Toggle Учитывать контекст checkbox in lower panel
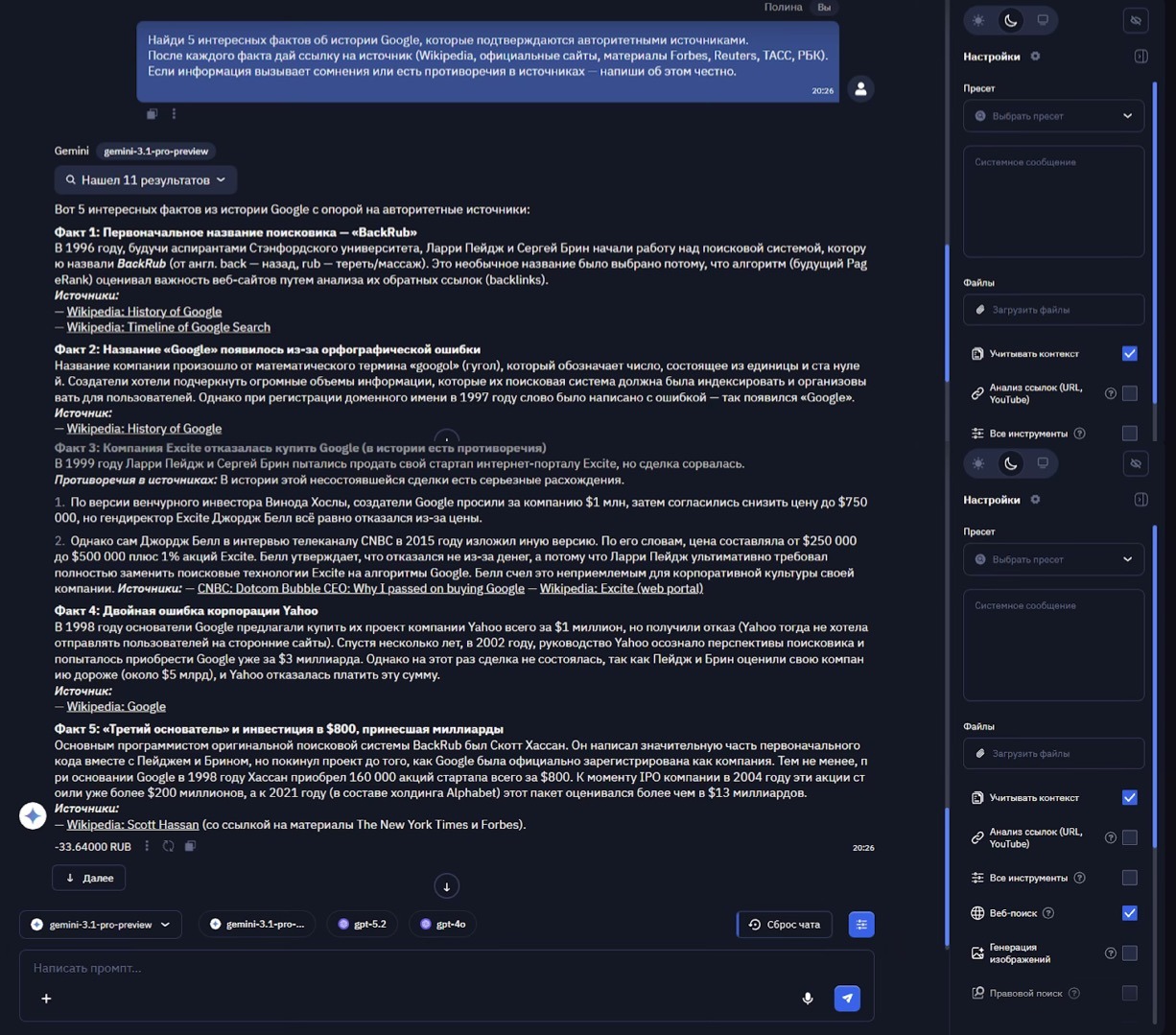The height and width of the screenshot is (1035, 1176). pyautogui.click(x=1130, y=798)
